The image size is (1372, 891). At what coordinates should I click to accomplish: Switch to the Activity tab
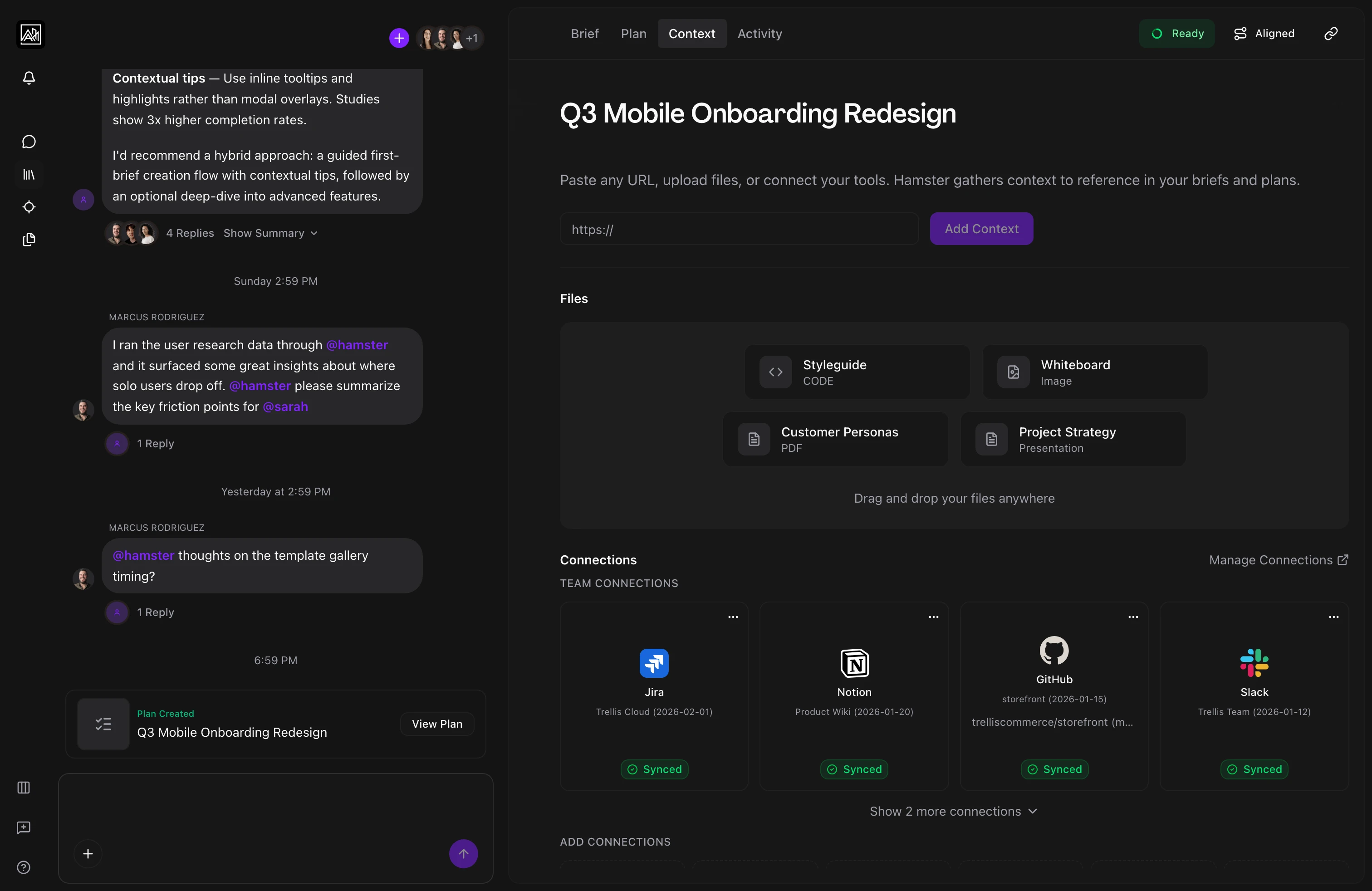pyautogui.click(x=759, y=34)
